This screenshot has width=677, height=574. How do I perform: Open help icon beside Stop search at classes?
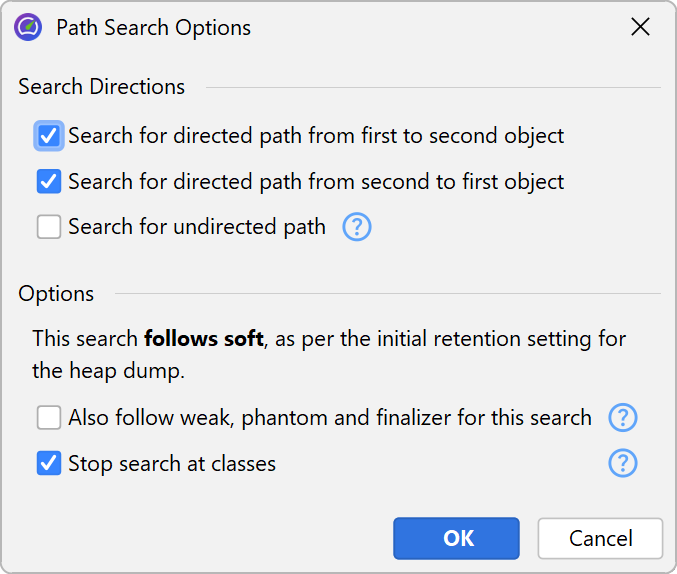623,463
